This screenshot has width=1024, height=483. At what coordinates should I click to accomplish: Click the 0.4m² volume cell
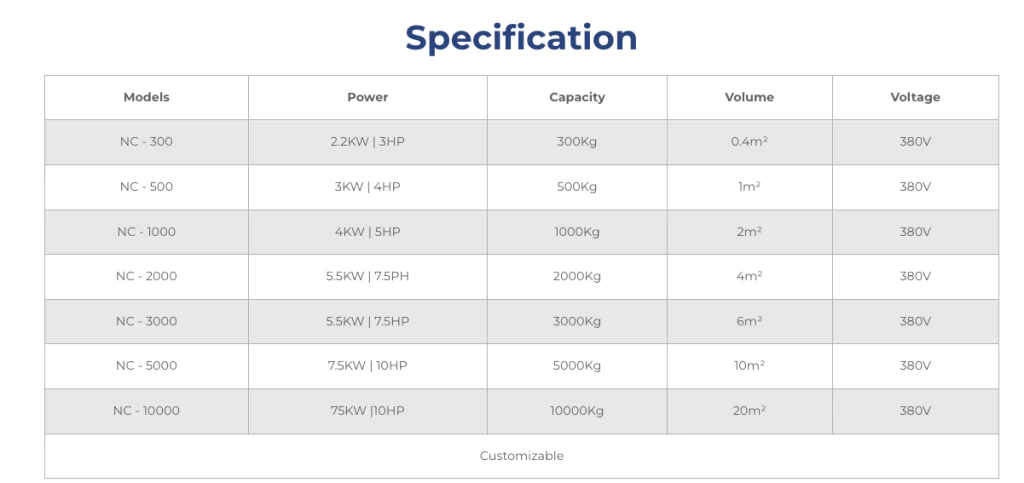[749, 142]
